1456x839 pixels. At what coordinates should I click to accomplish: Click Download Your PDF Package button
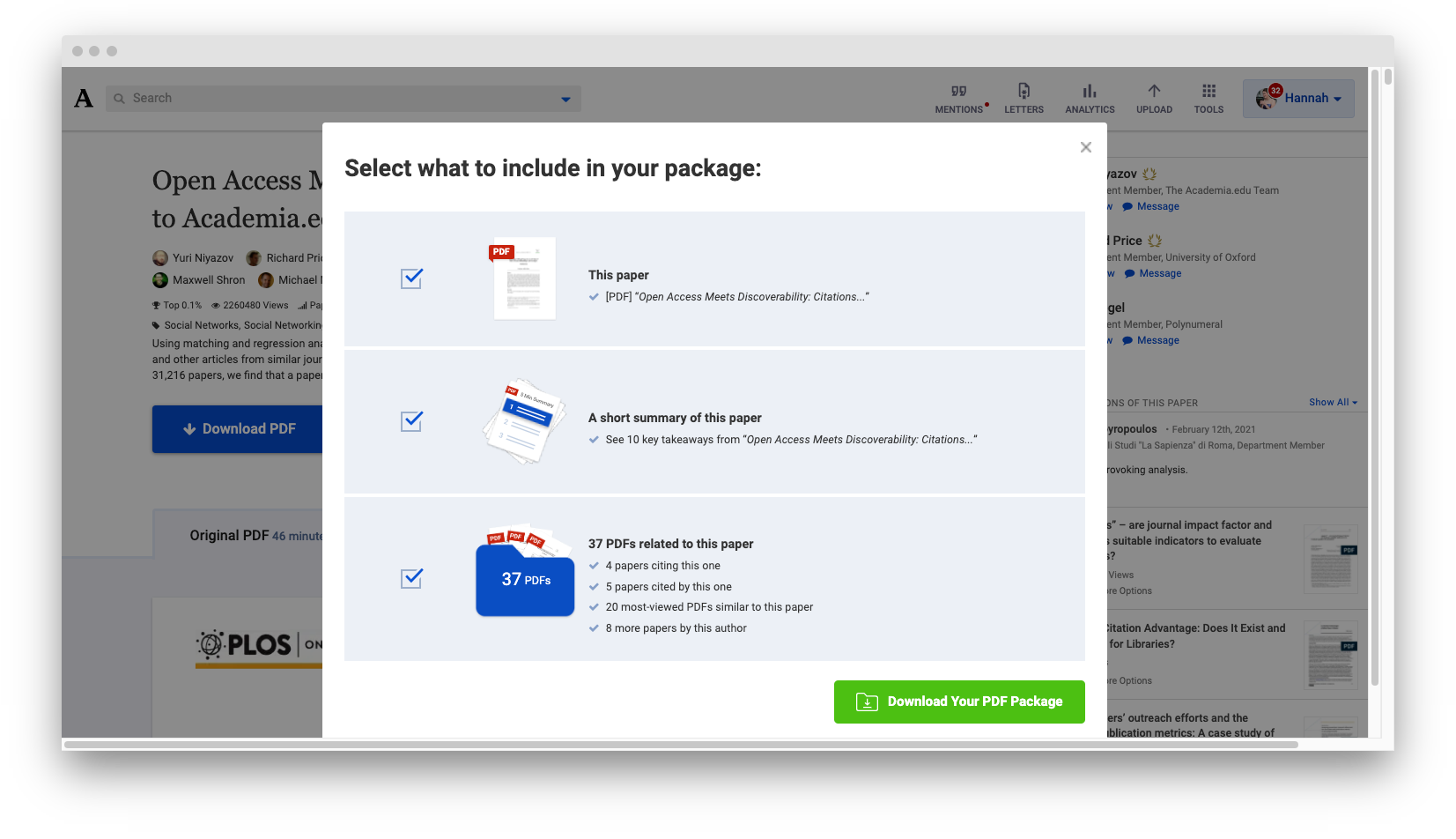click(959, 702)
